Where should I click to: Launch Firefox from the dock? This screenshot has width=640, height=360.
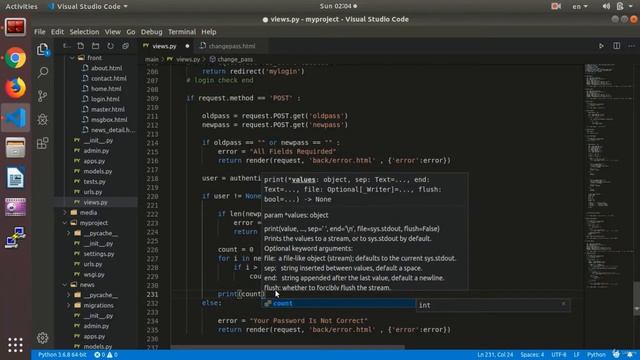coord(16,88)
